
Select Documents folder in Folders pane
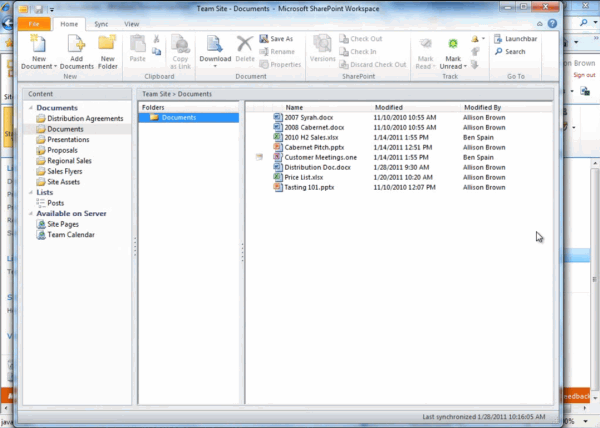point(189,117)
